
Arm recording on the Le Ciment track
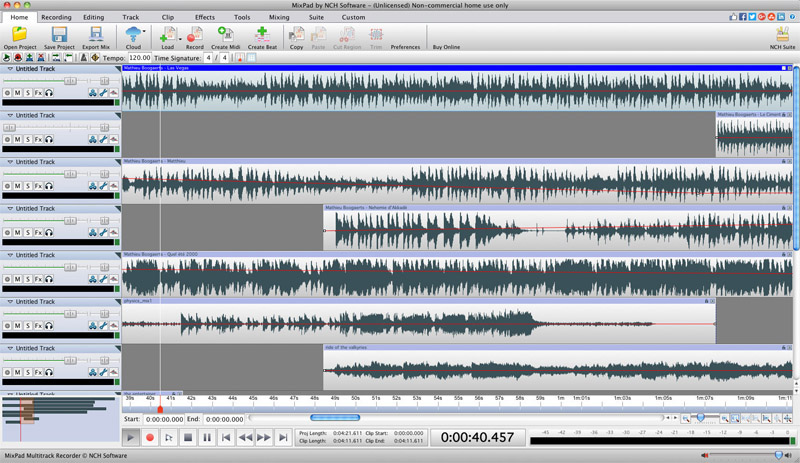[7, 139]
